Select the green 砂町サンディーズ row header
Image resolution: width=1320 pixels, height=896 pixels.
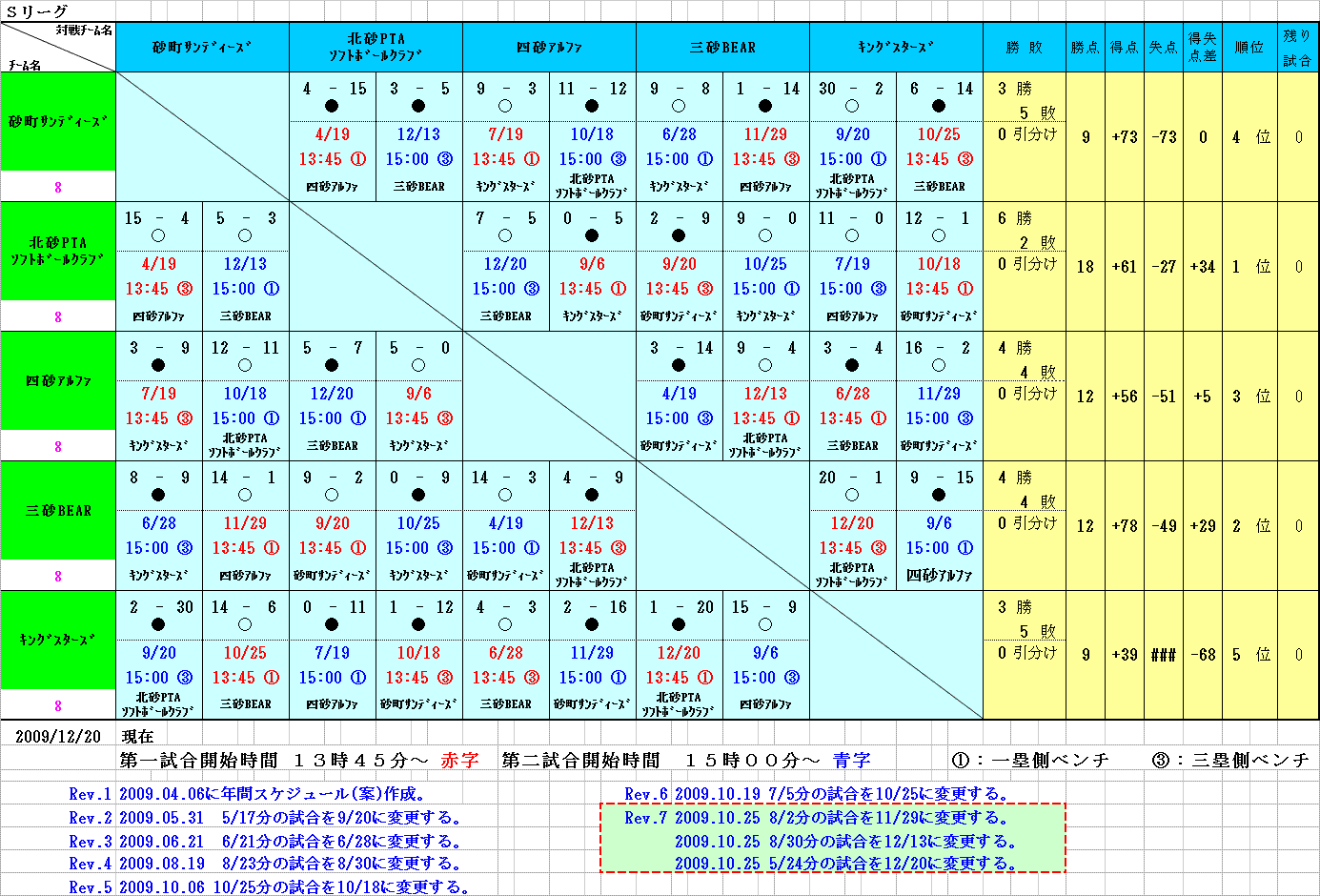click(58, 122)
